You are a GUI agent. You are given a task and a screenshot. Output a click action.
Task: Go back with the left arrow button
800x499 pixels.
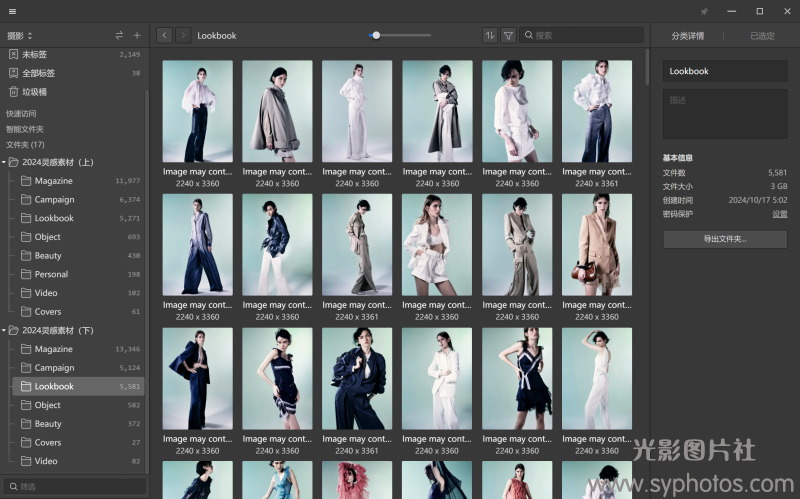pos(164,35)
